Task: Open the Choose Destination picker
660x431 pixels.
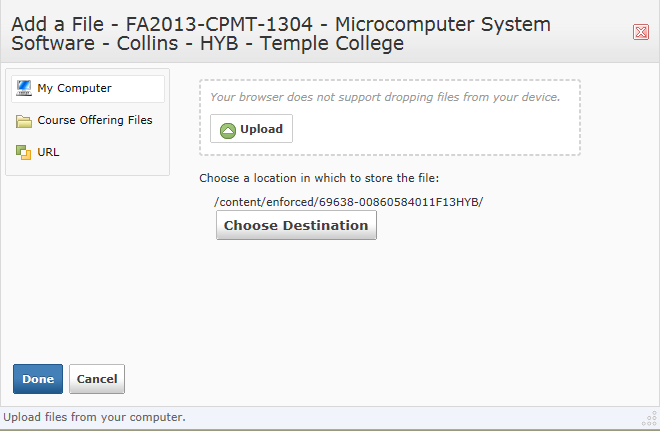Action: click(296, 225)
